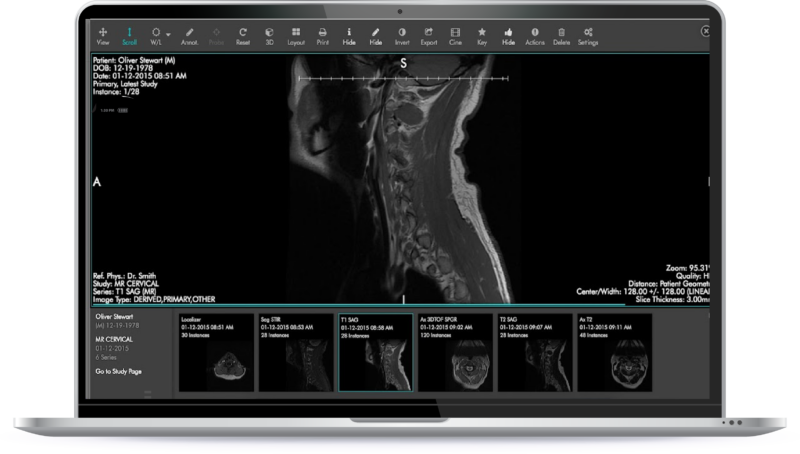Open the W/L presets dropdown arrow
This screenshot has width=800, height=454.
[168, 35]
